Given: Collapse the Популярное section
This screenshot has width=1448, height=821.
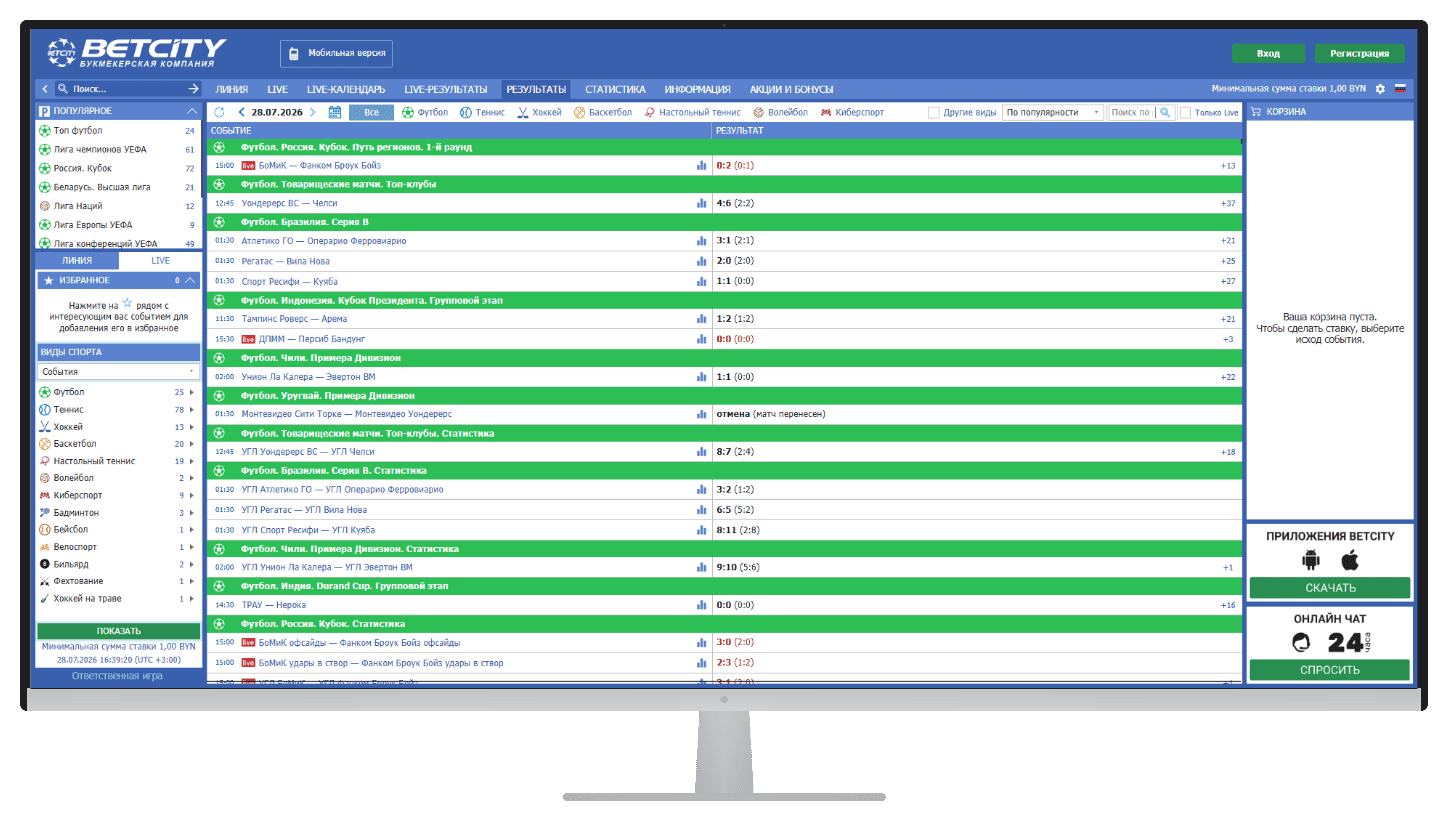Looking at the screenshot, I should coord(192,111).
